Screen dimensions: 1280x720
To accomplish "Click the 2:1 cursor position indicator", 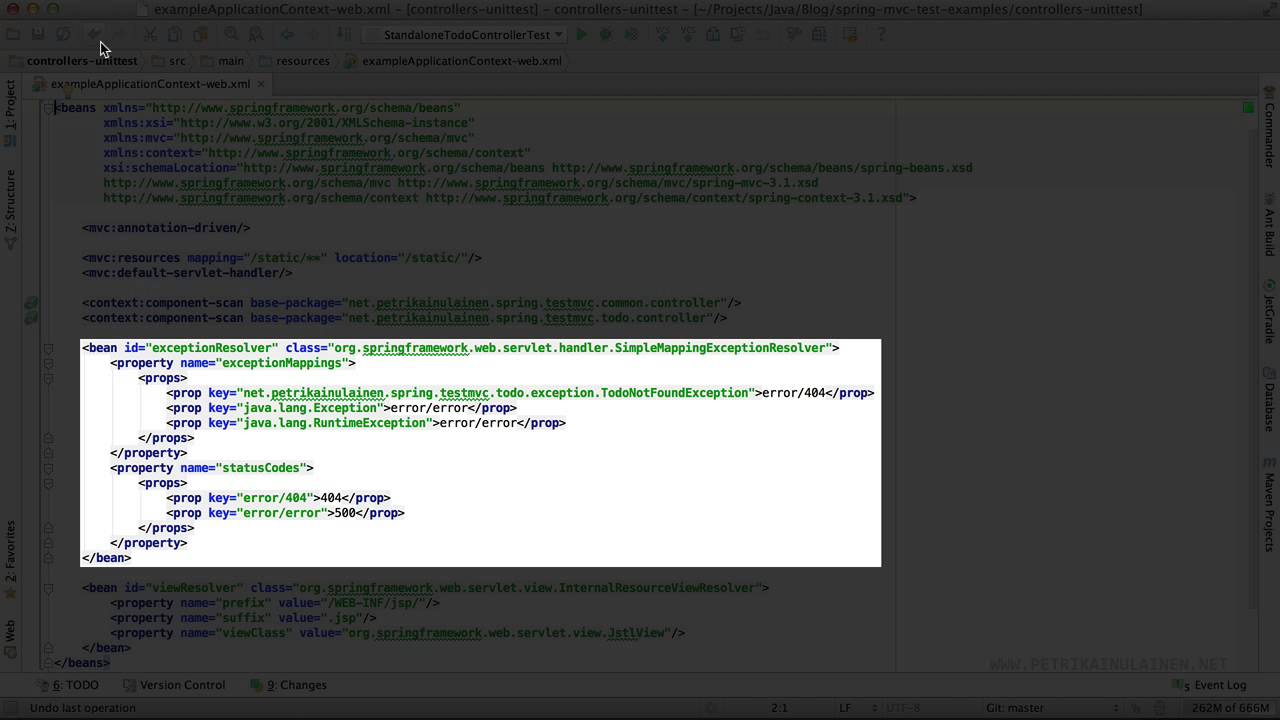I will coord(779,708).
